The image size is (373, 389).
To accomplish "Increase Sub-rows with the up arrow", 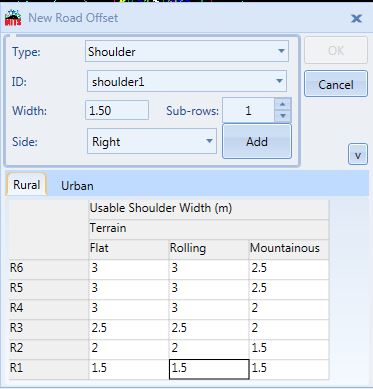I will point(283,104).
